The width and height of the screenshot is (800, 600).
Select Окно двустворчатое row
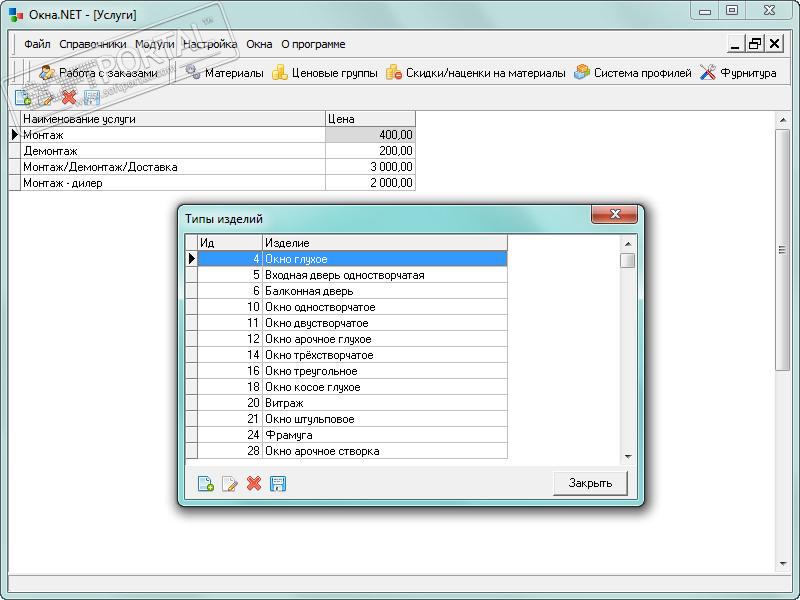pyautogui.click(x=346, y=323)
